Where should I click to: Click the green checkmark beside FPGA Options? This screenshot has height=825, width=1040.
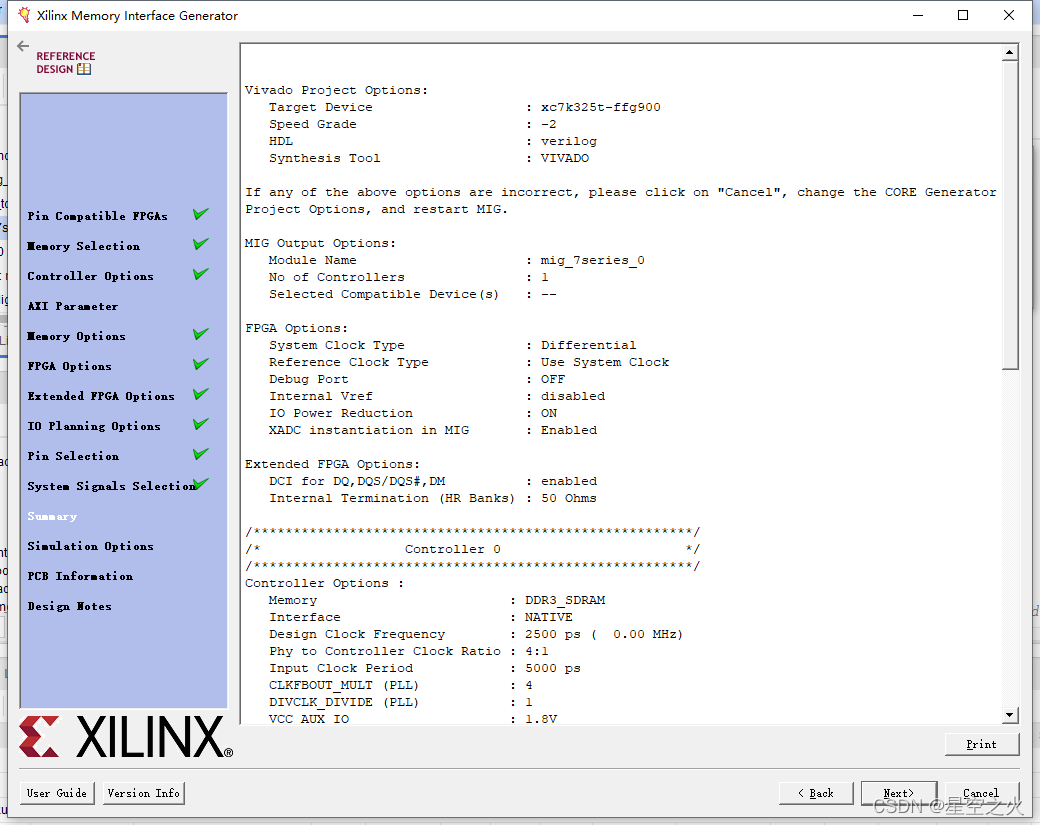click(201, 363)
